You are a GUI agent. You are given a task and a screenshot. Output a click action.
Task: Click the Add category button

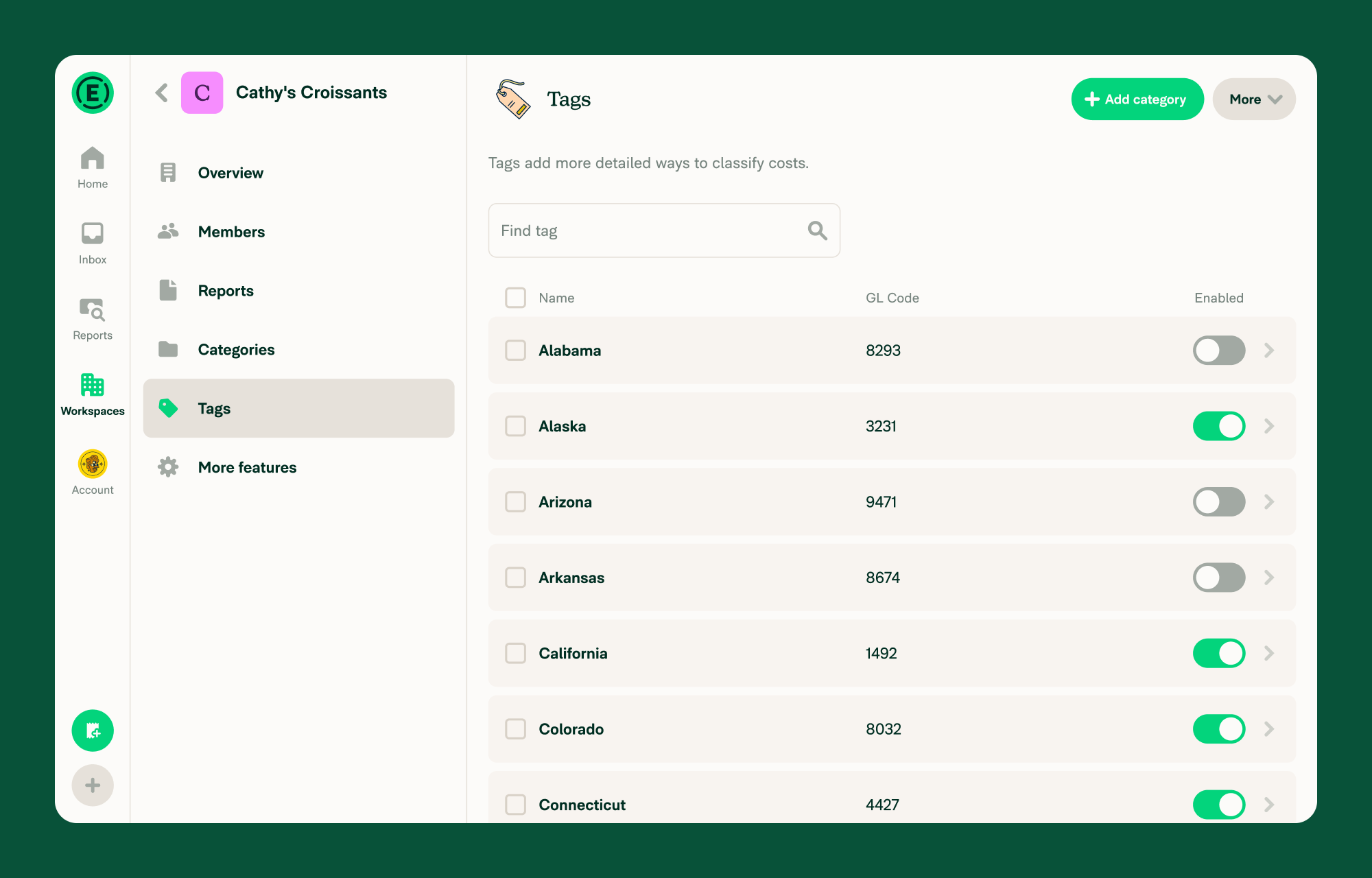(1137, 99)
